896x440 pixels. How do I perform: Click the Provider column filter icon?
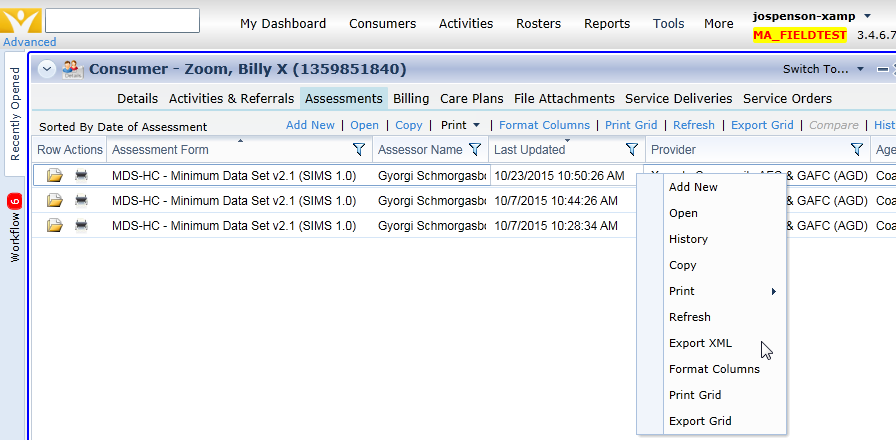[857, 150]
